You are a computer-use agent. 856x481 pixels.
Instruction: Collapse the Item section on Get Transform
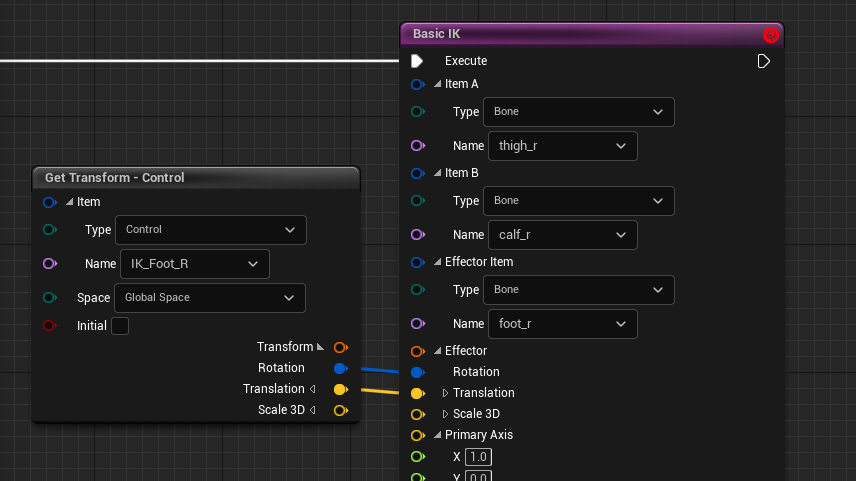(x=69, y=202)
